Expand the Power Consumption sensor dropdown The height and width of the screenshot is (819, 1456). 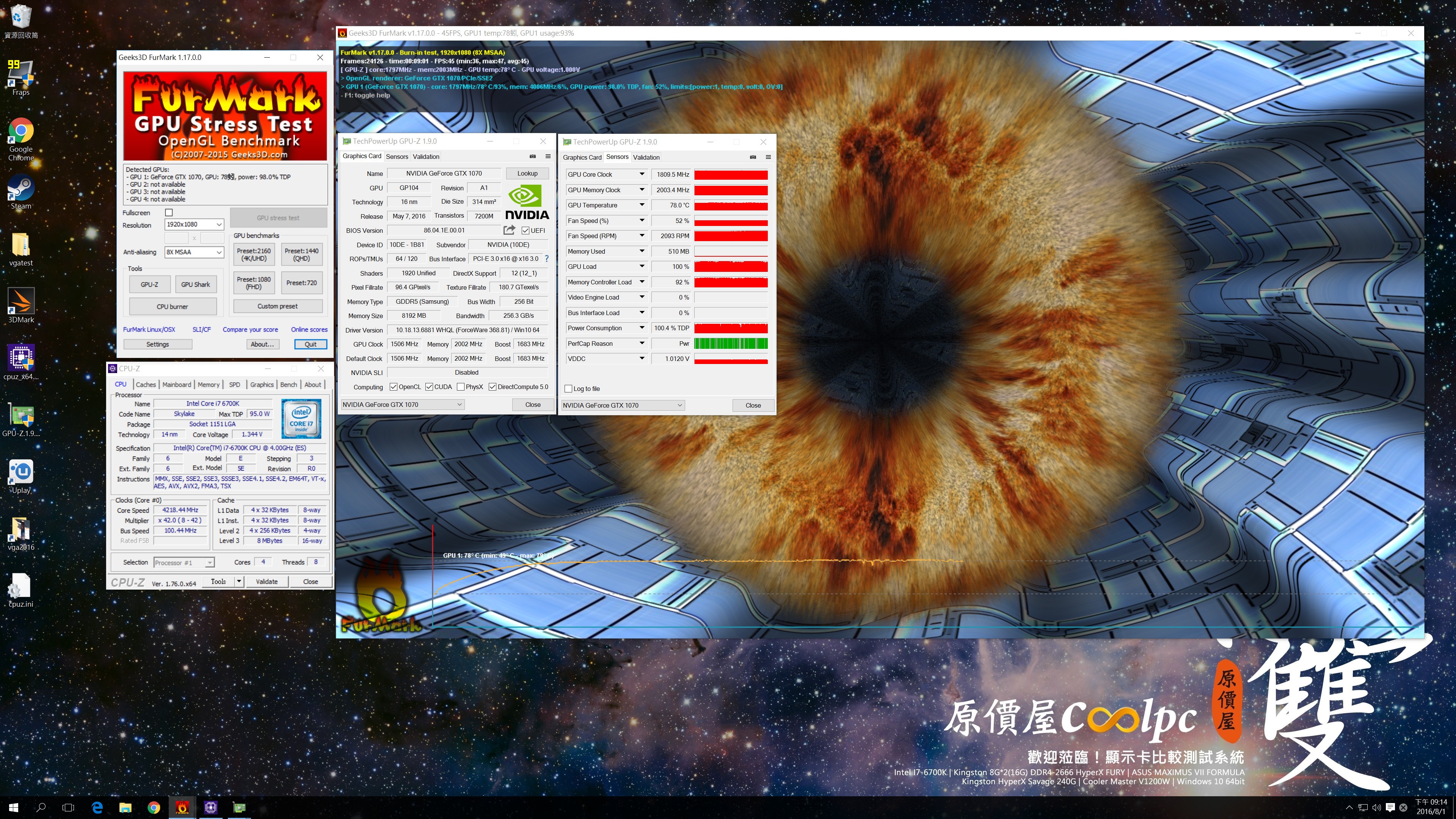[642, 328]
